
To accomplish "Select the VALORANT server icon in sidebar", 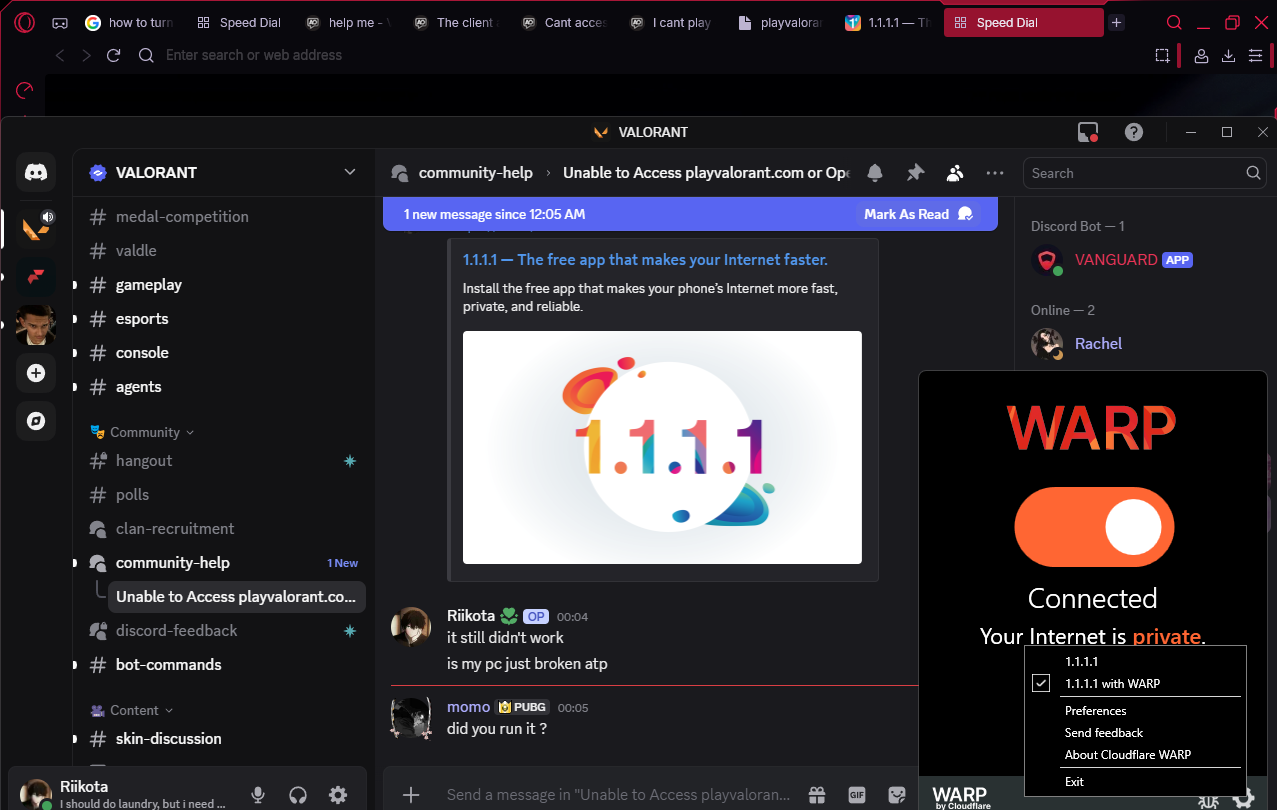I will tap(36, 228).
